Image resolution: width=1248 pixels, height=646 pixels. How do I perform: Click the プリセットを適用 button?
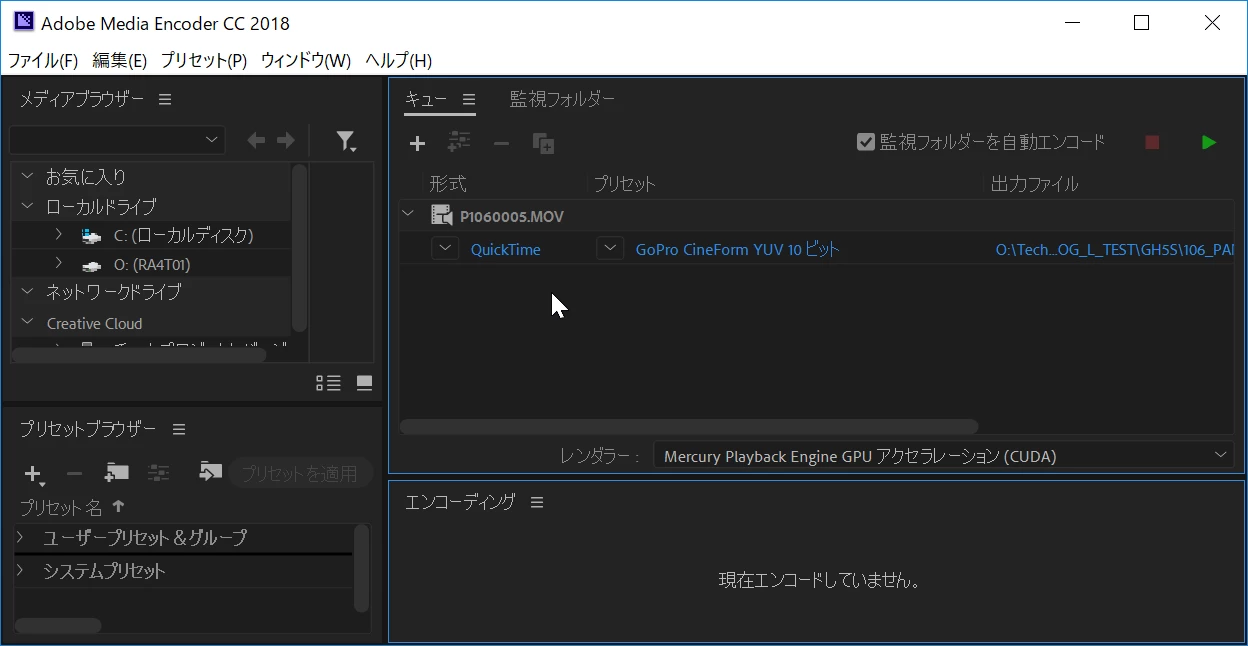pos(300,473)
